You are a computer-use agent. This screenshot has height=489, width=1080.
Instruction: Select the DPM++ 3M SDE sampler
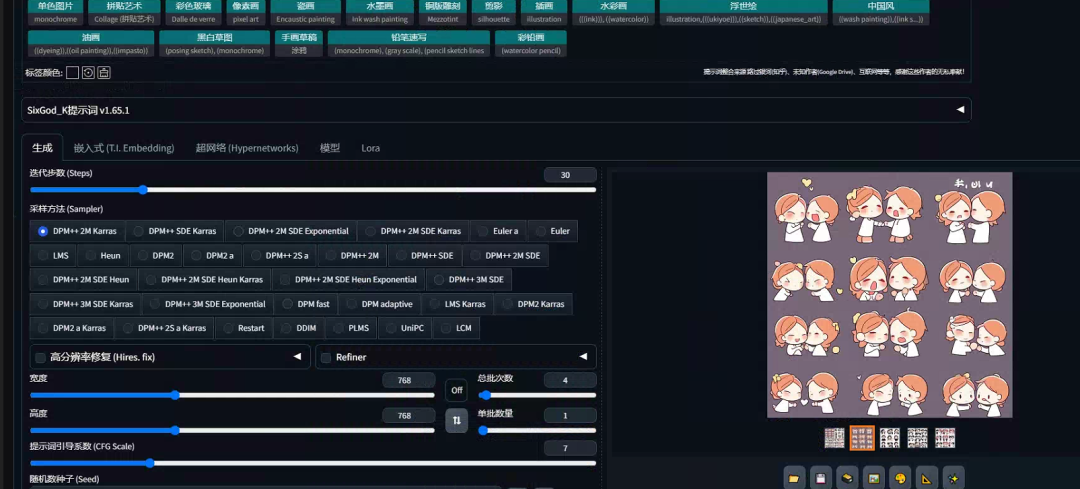(x=469, y=280)
